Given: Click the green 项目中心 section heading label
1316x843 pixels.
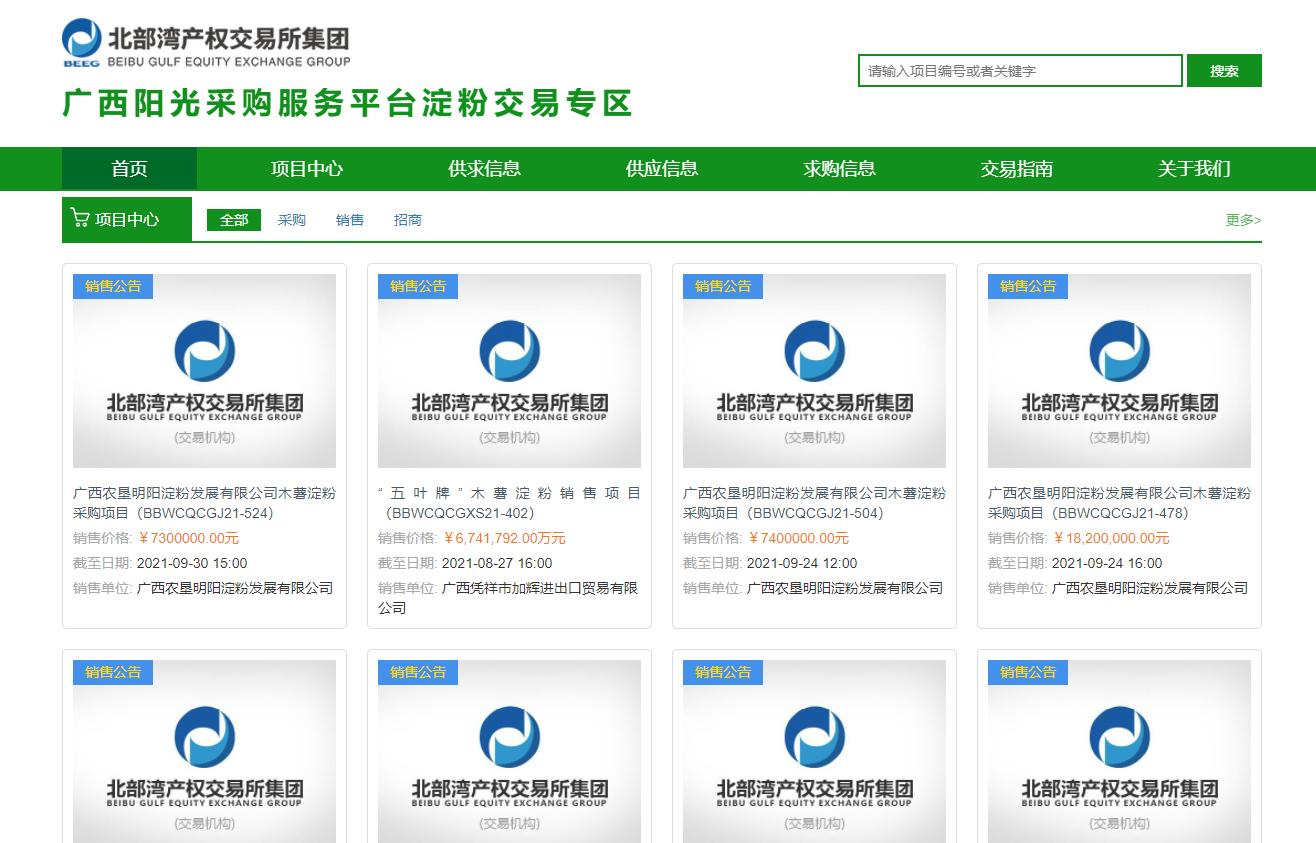Looking at the screenshot, I should tap(127, 219).
